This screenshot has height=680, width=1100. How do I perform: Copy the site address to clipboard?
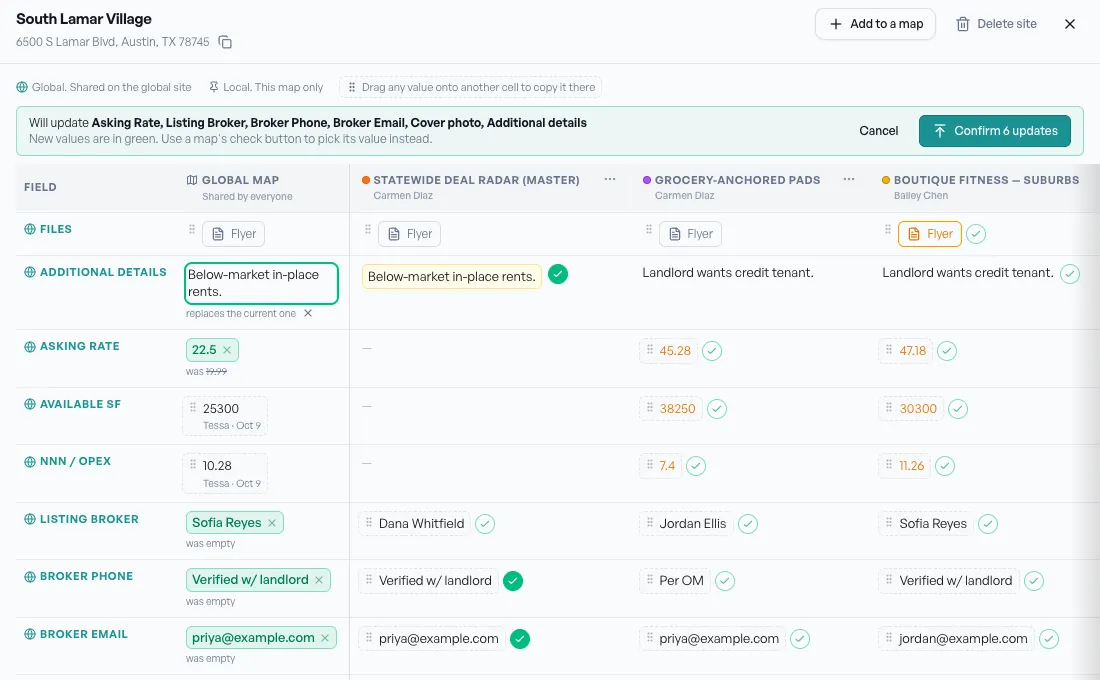click(x=225, y=42)
